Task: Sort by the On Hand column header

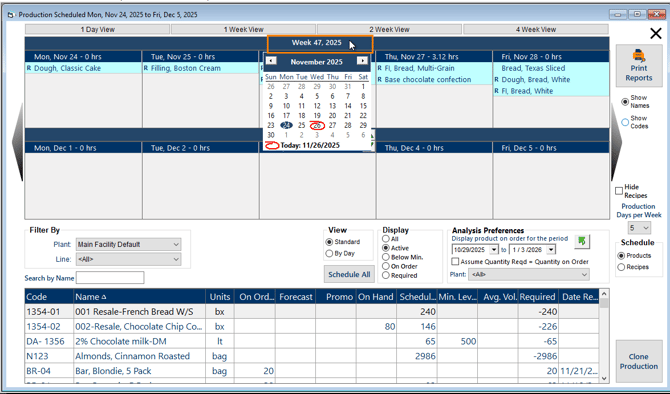Action: (x=376, y=297)
